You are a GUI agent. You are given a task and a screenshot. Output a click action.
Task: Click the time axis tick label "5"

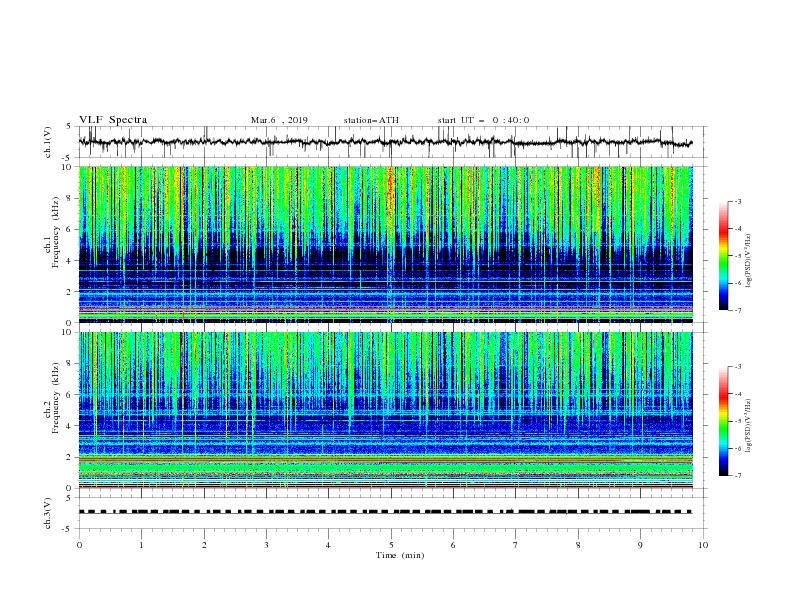tap(391, 545)
